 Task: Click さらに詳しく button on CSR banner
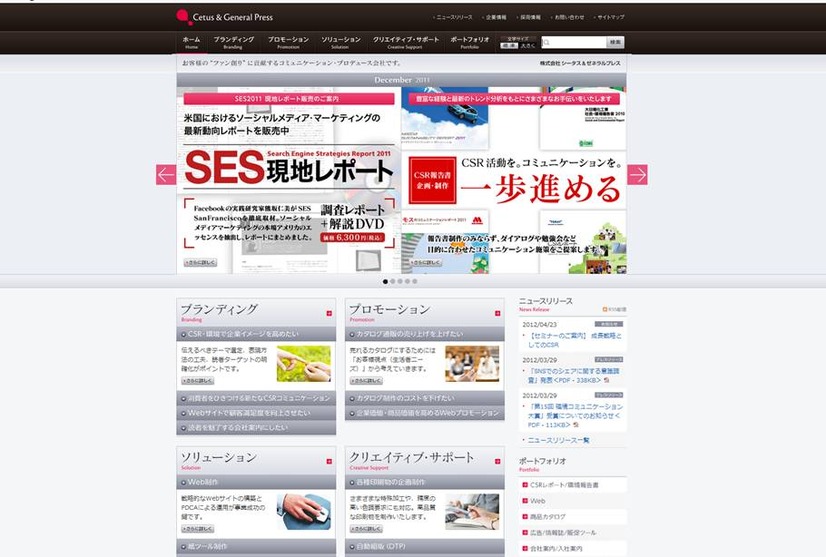point(425,262)
